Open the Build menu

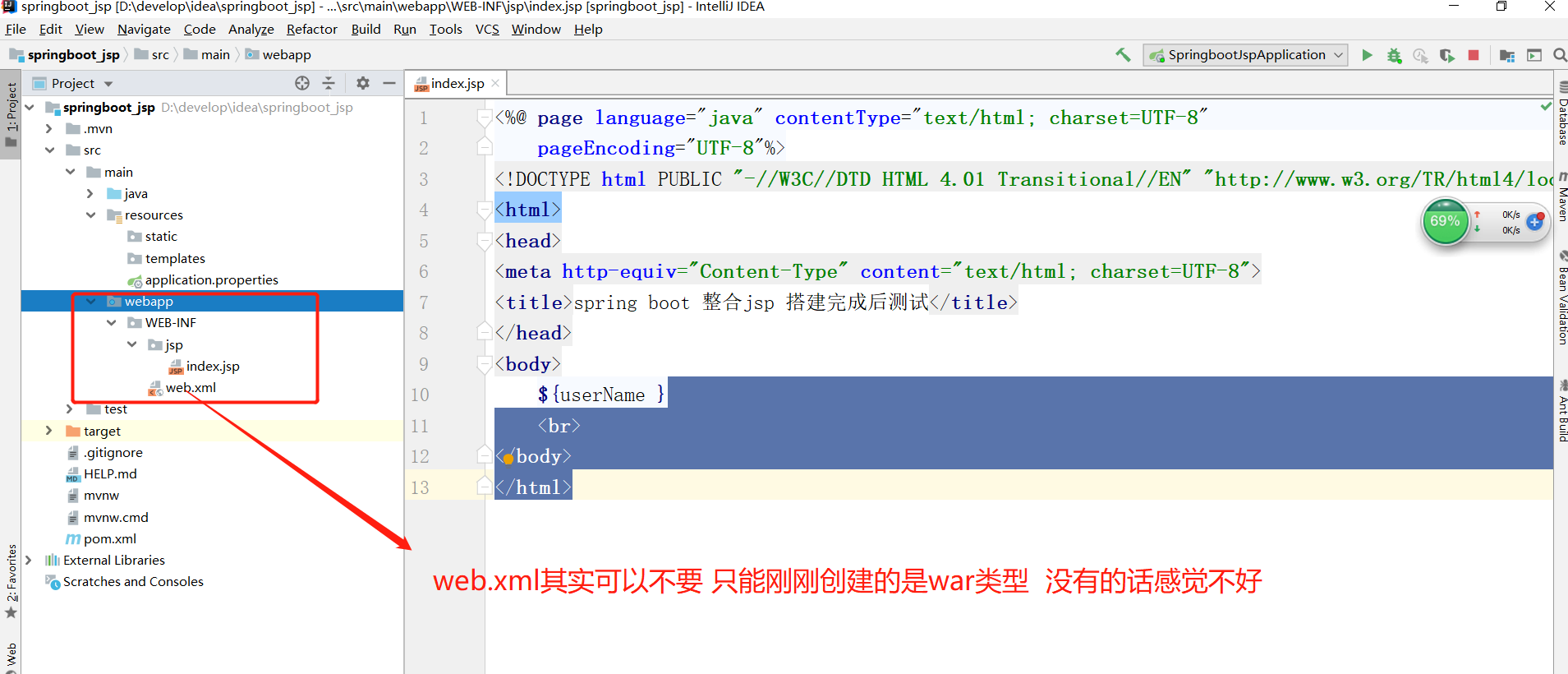[x=366, y=29]
